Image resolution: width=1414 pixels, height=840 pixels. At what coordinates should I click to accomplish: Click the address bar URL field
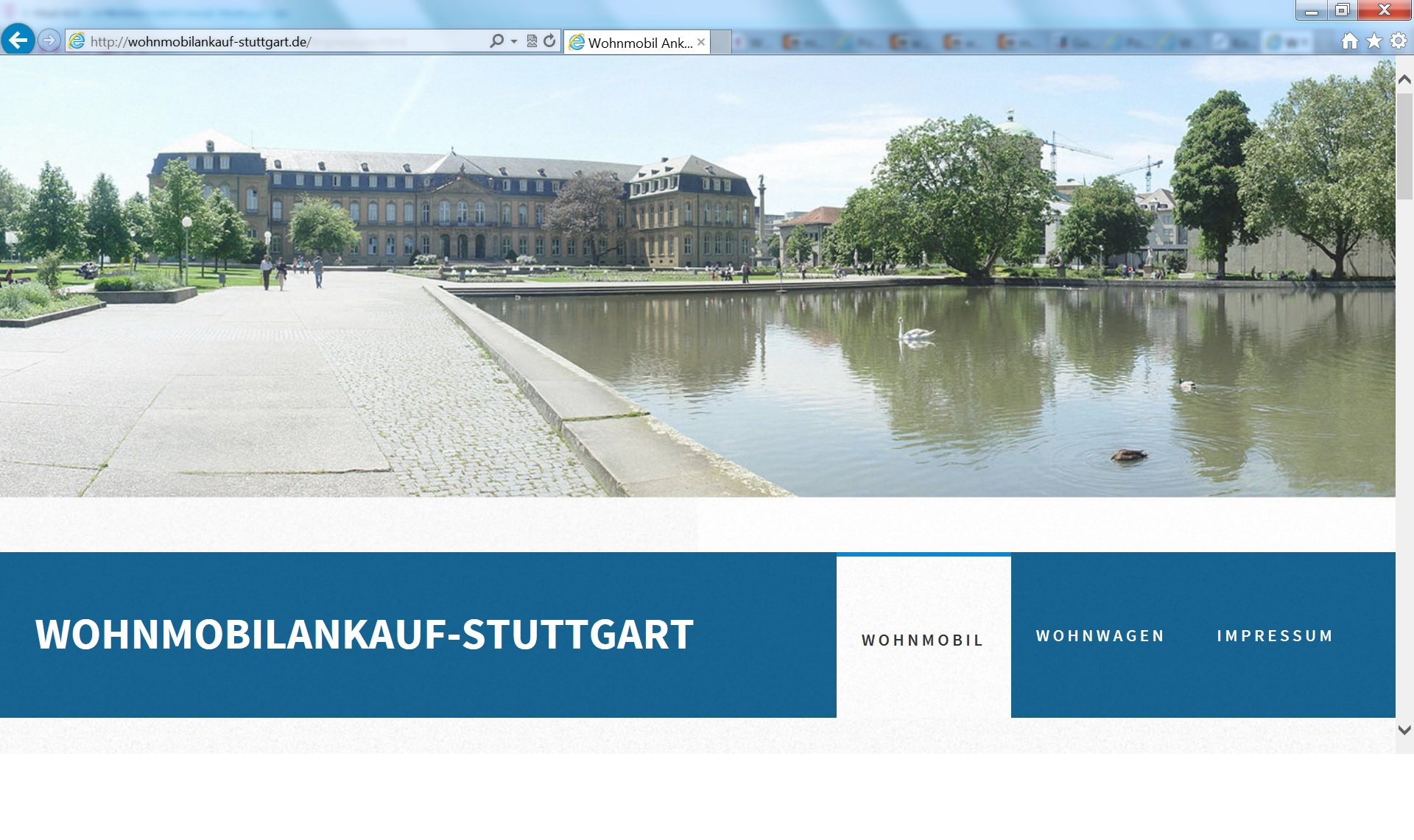tap(280, 42)
